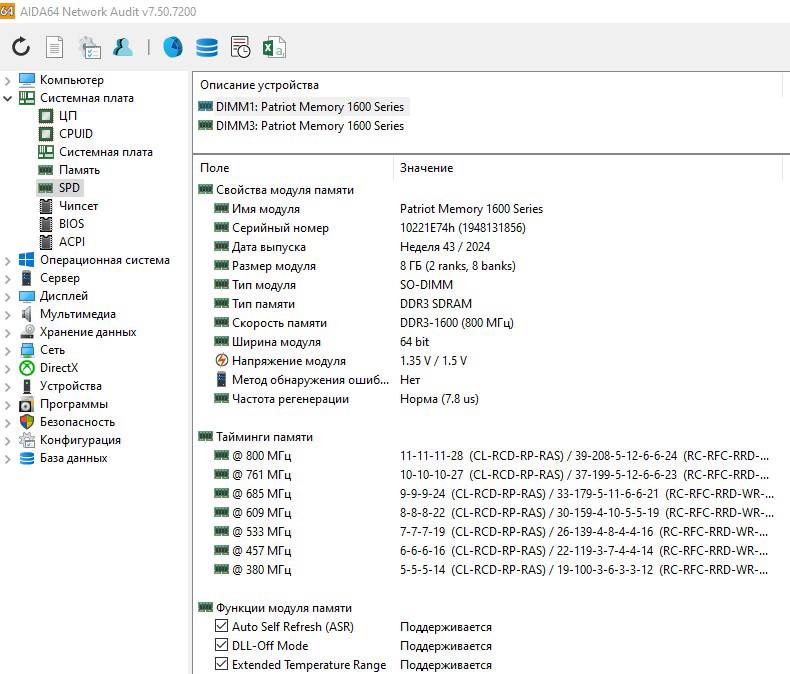The height and width of the screenshot is (674, 790).
Task: Expand the Компьютер tree node
Action: [x=9, y=80]
